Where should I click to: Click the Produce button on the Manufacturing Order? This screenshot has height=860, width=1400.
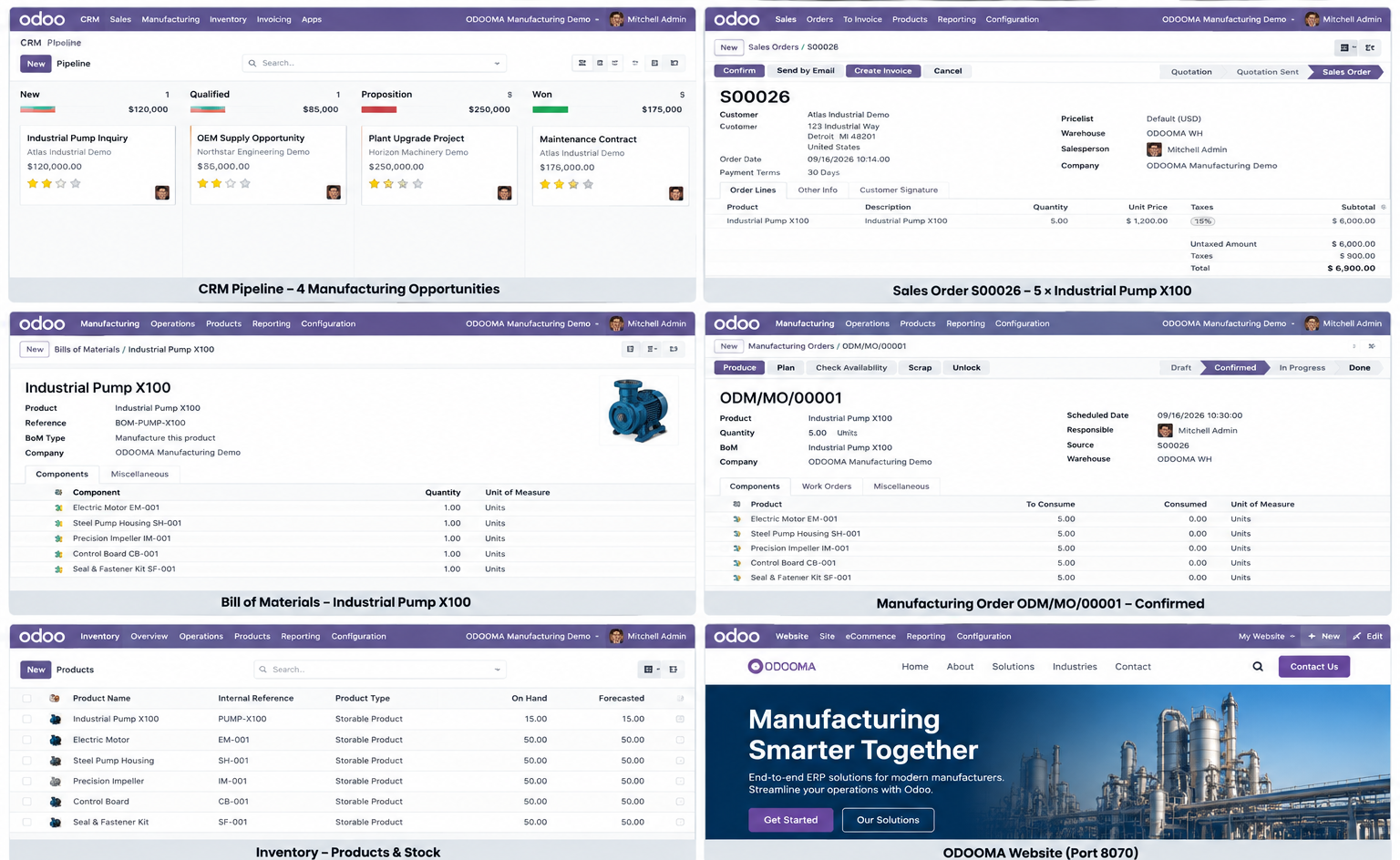[740, 368]
